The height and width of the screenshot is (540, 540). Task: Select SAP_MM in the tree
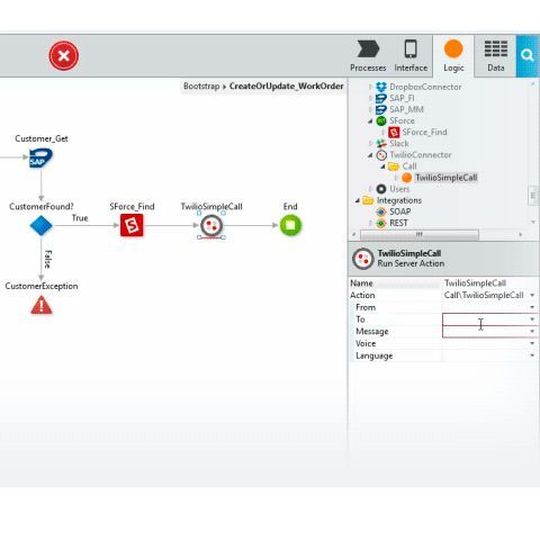[x=406, y=110]
